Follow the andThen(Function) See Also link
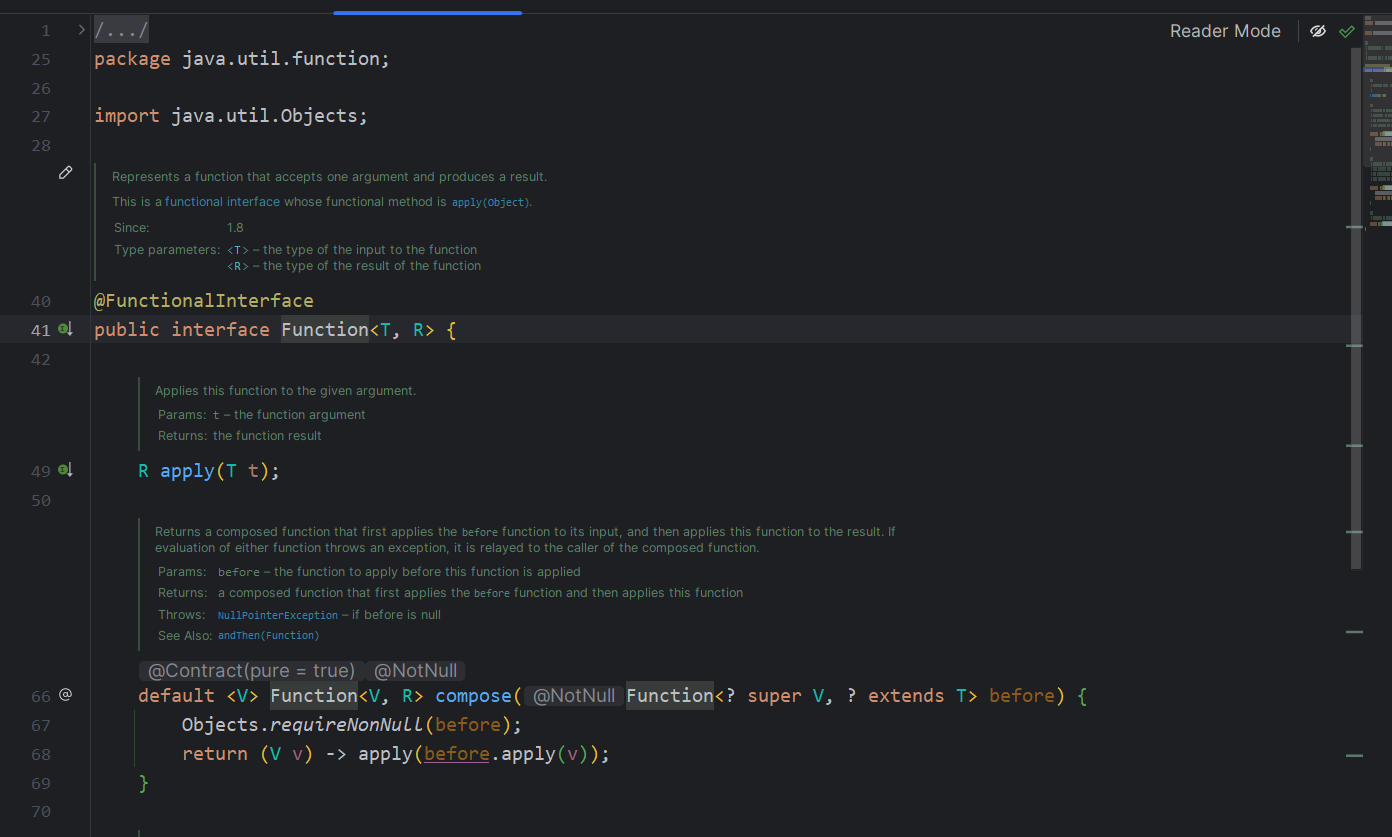The image size is (1392, 837). pyautogui.click(x=268, y=635)
